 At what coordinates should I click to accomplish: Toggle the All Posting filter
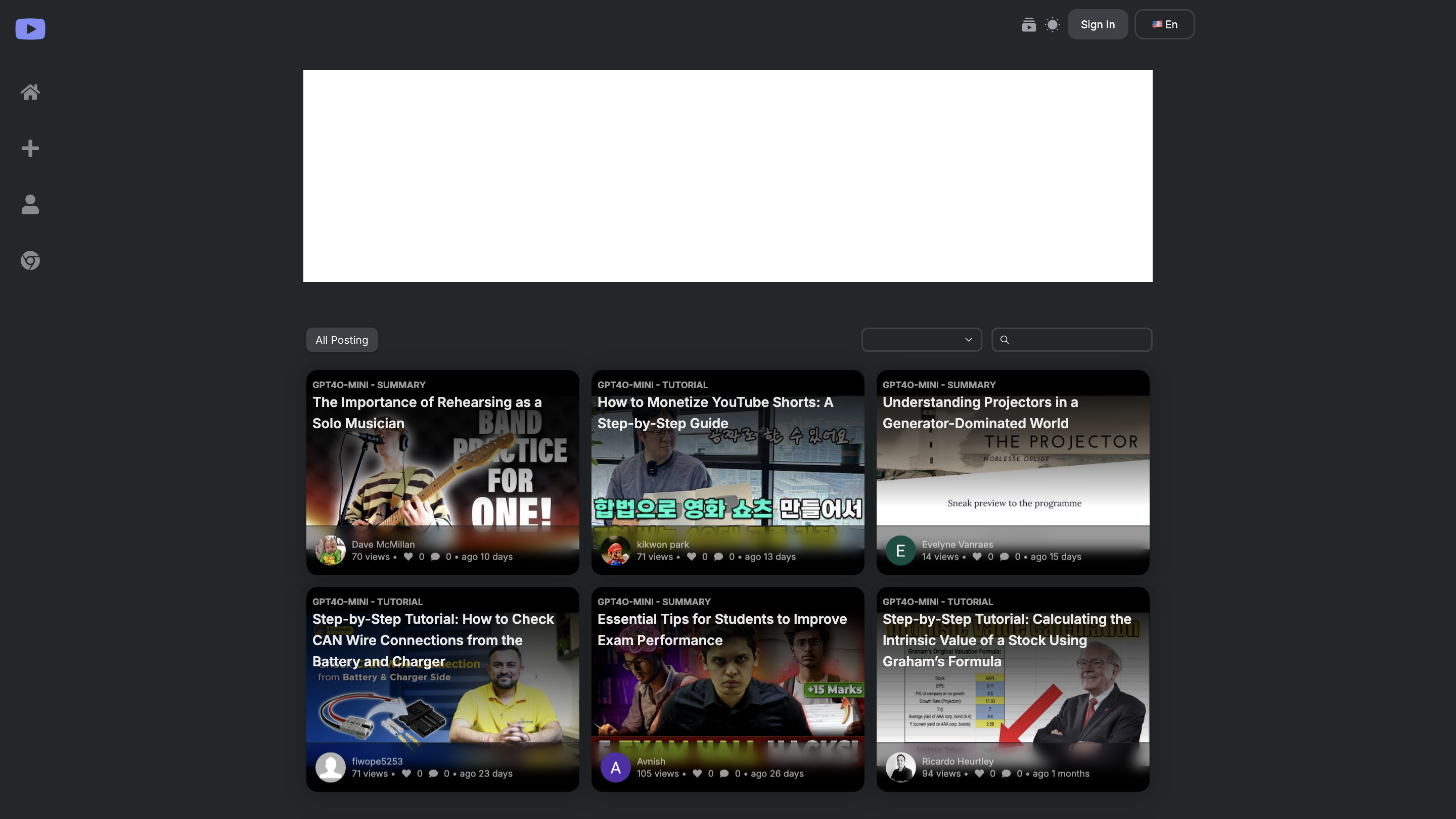[x=341, y=340]
